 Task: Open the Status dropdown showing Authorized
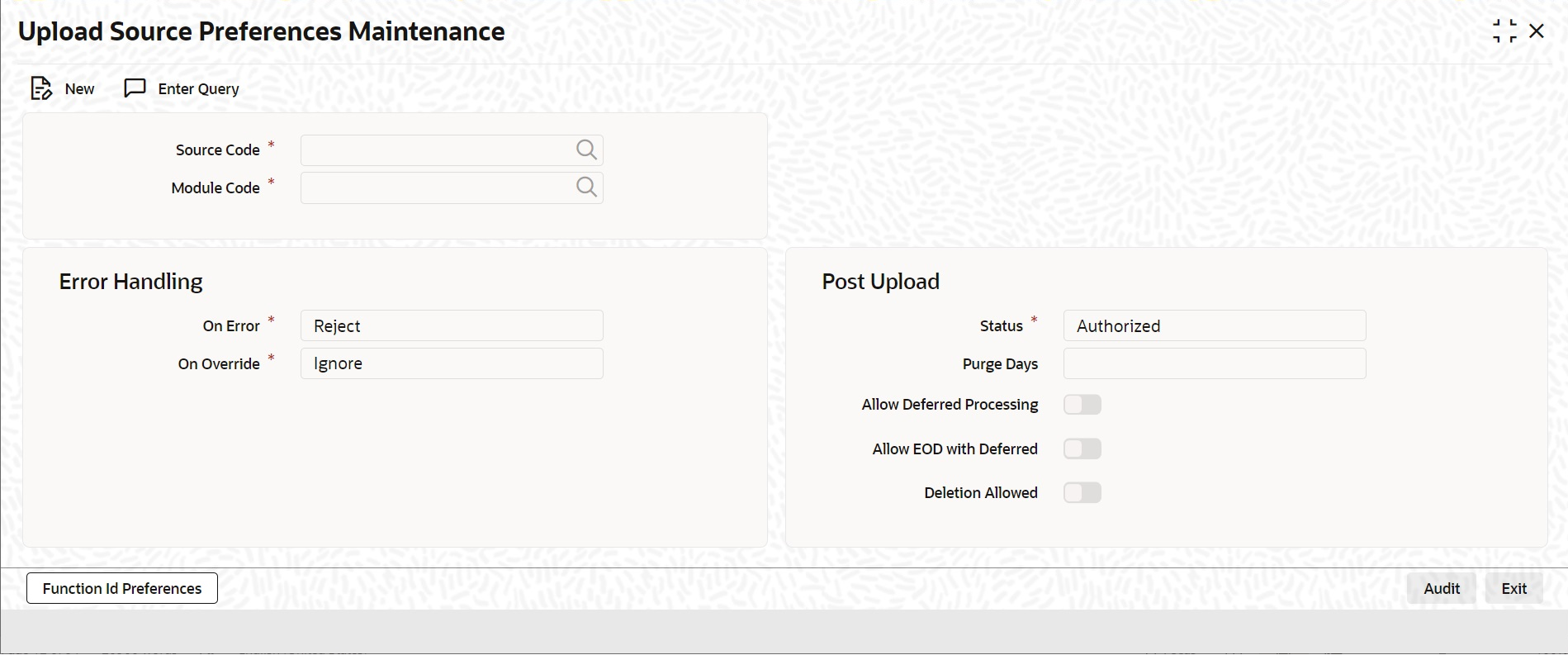click(1215, 325)
